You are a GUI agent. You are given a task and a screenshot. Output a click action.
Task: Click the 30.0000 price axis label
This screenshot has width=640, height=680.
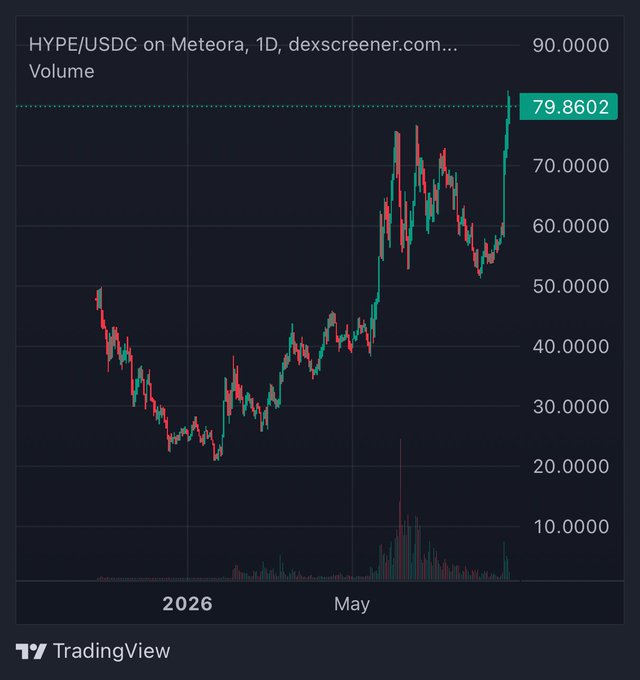(x=571, y=407)
